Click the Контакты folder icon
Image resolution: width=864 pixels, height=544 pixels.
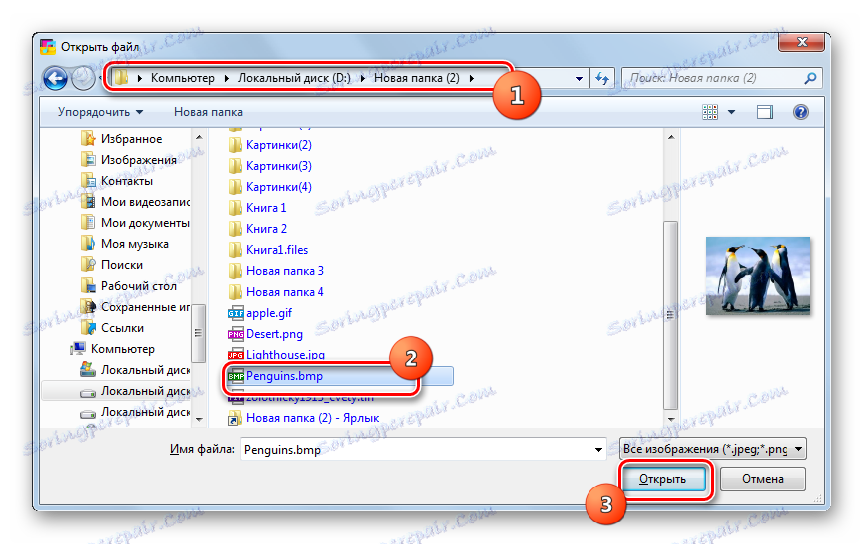(88, 180)
